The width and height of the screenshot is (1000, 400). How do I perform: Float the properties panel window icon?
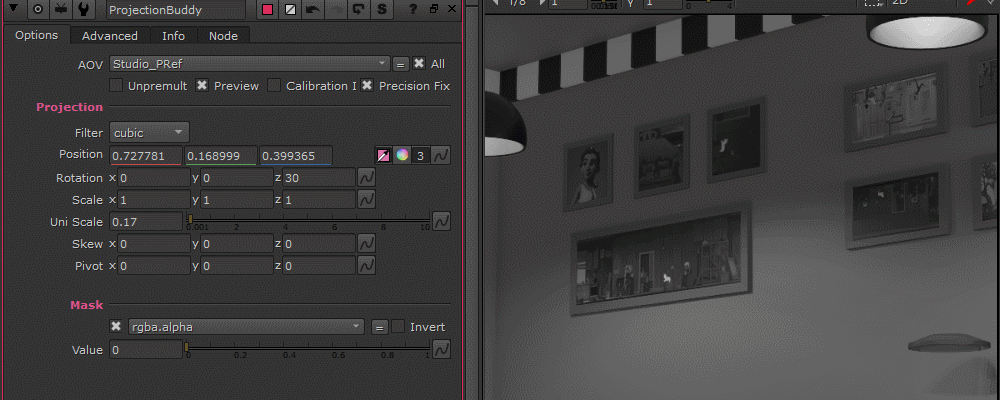(434, 9)
